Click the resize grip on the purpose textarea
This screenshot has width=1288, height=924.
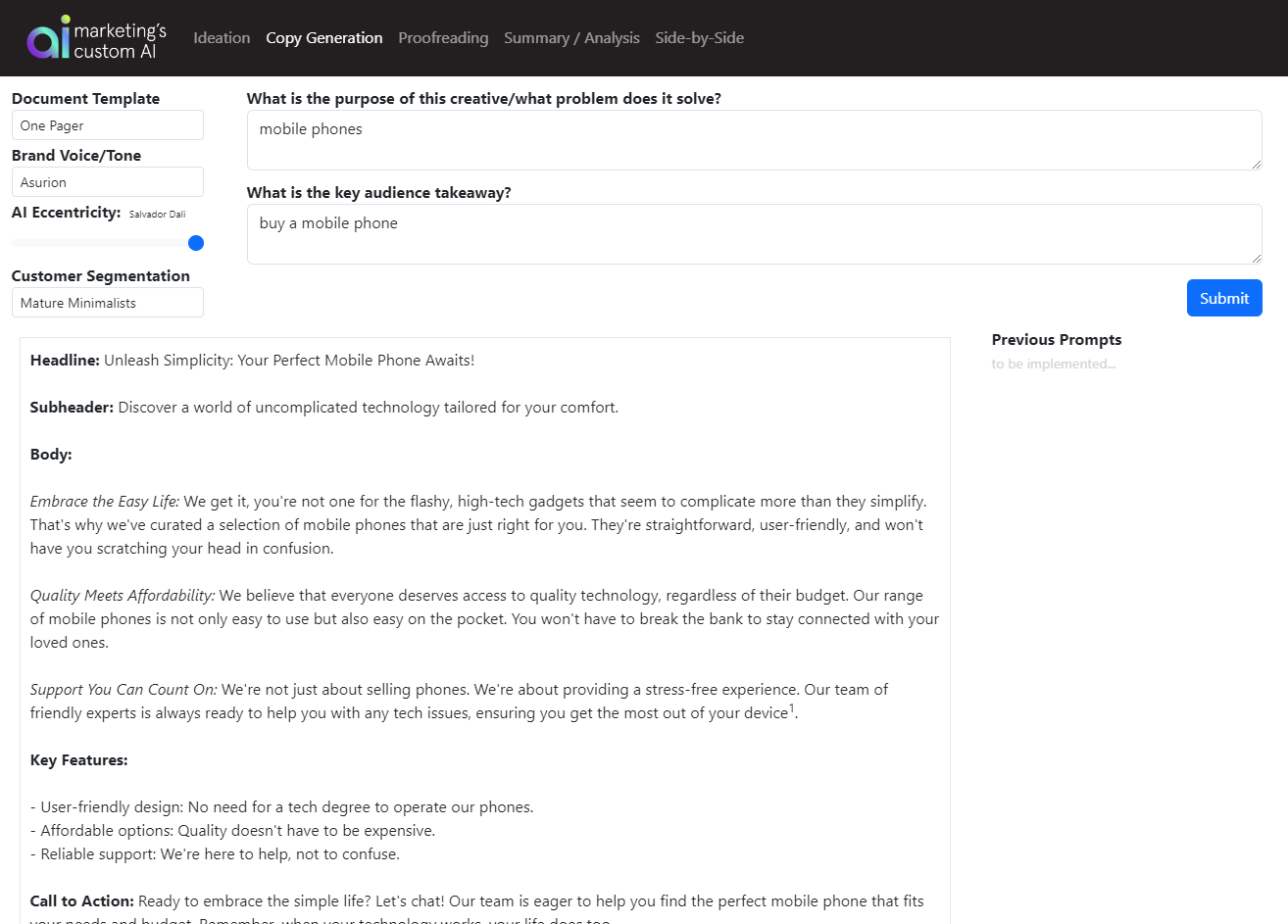coord(1256,164)
